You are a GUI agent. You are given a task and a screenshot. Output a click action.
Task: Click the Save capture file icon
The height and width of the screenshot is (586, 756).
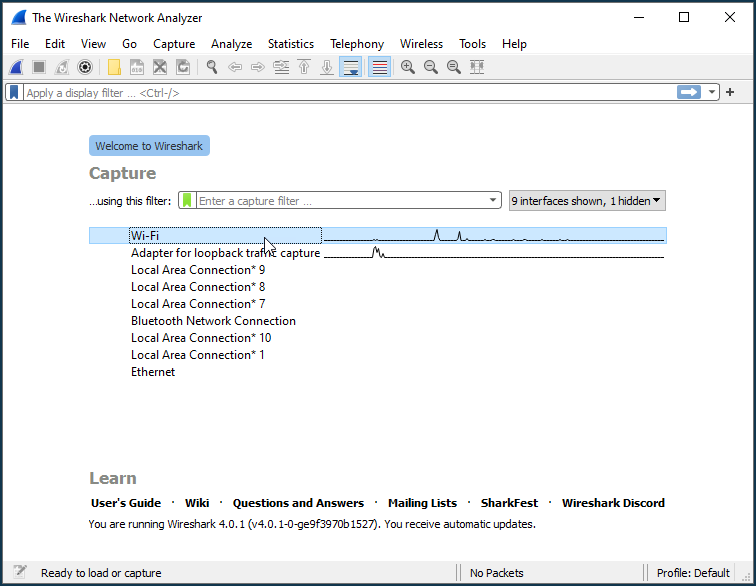pos(137,67)
